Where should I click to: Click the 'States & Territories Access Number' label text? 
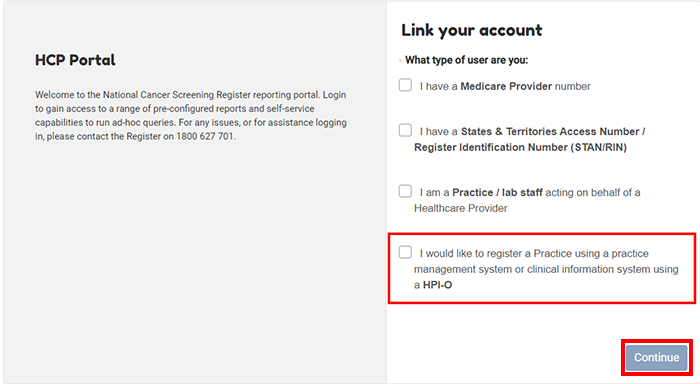tap(550, 131)
